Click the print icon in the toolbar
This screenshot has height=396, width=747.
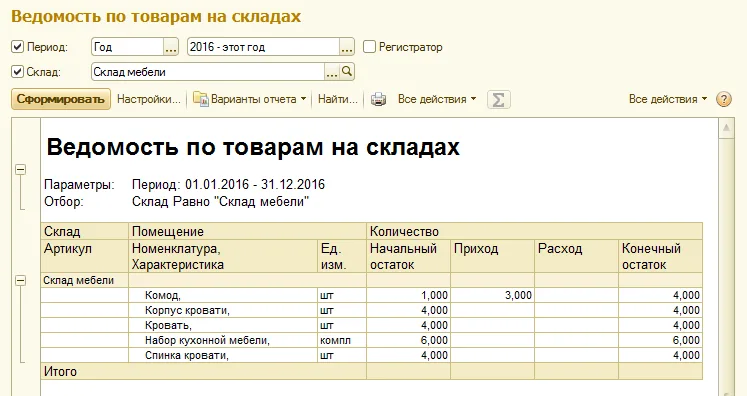[x=378, y=99]
